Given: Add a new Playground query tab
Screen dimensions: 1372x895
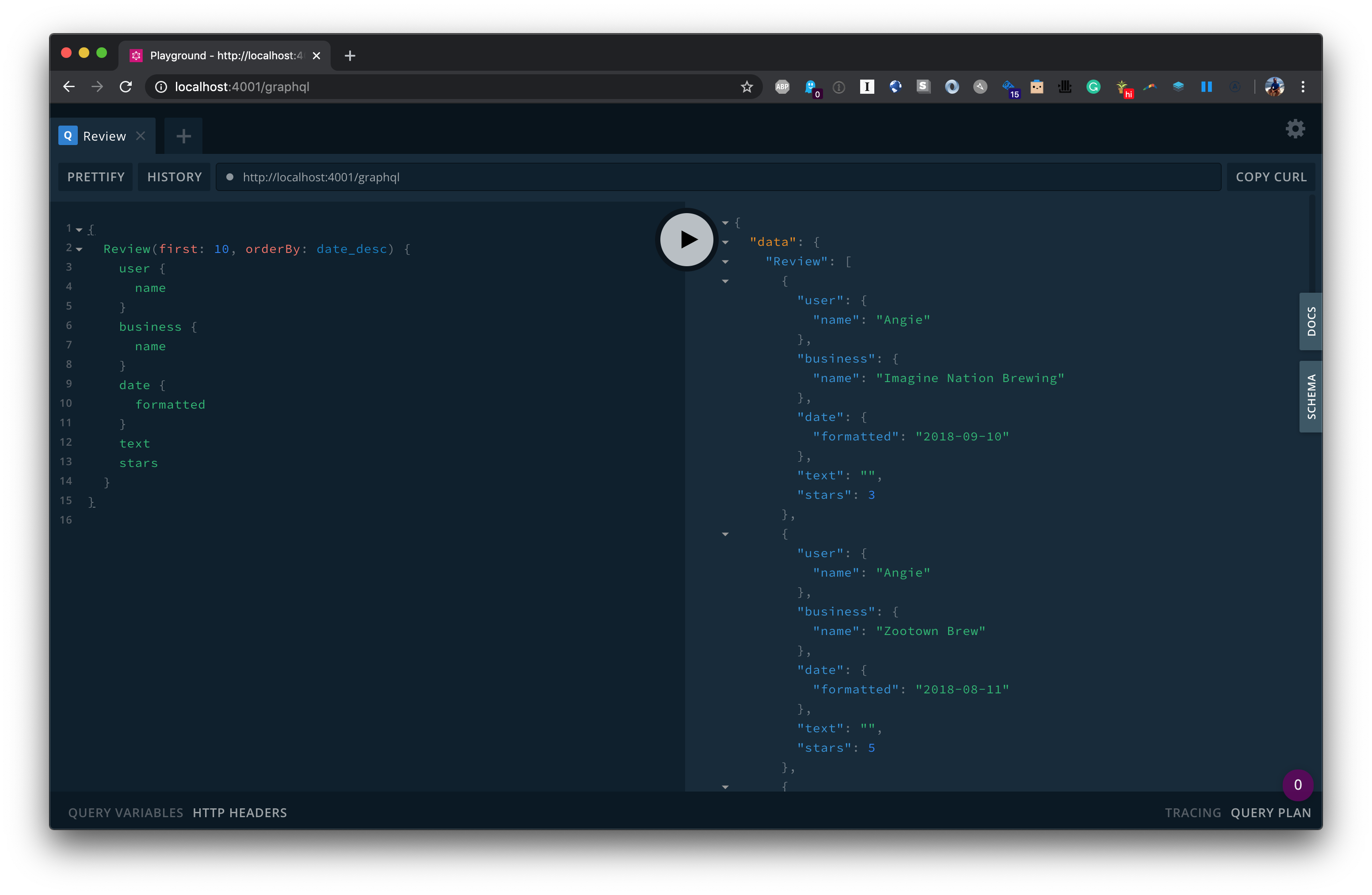Looking at the screenshot, I should [x=183, y=136].
